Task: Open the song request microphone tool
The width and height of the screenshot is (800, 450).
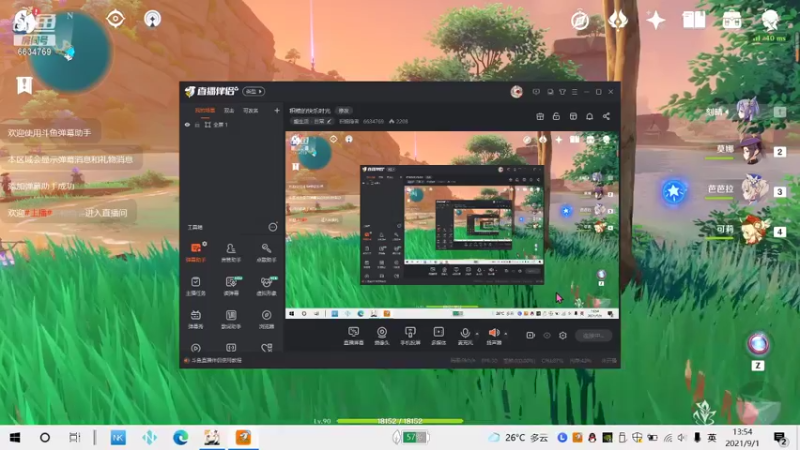Action: click(266, 252)
